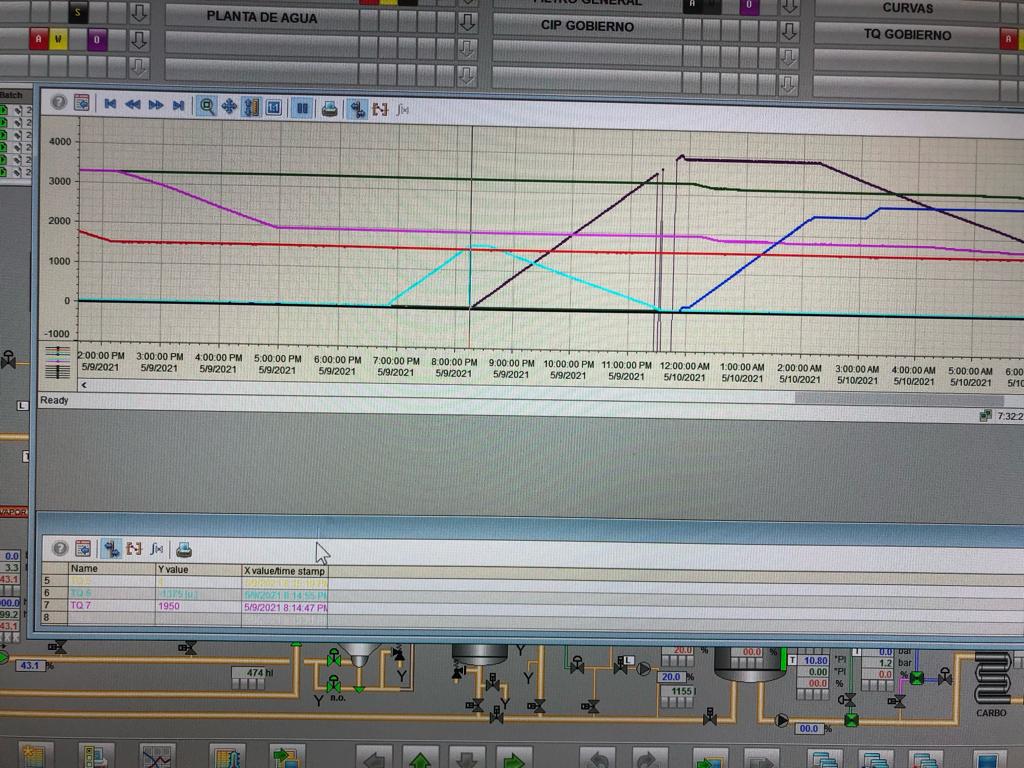Open configuration dialog in the trend chart toolbar
Viewport: 1024px width, 768px height.
click(x=82, y=103)
